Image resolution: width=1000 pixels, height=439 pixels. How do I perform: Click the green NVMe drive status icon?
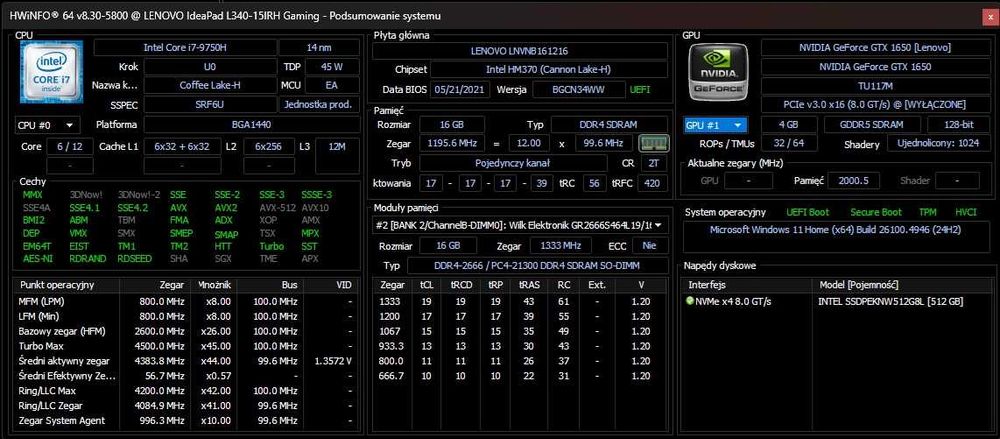pos(689,301)
